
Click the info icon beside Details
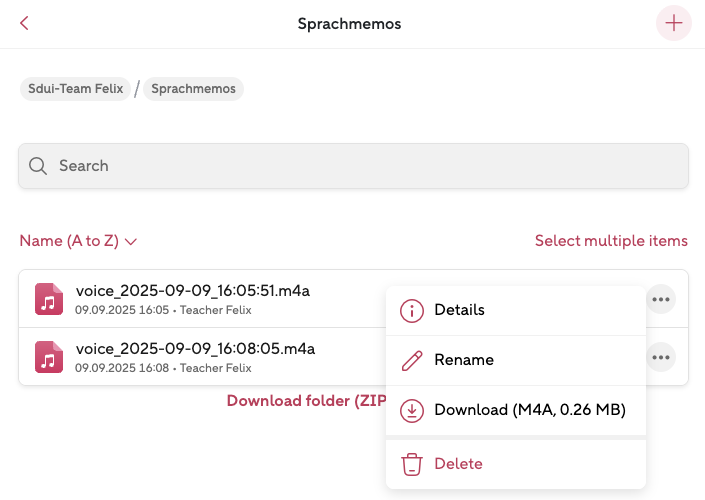pyautogui.click(x=411, y=310)
